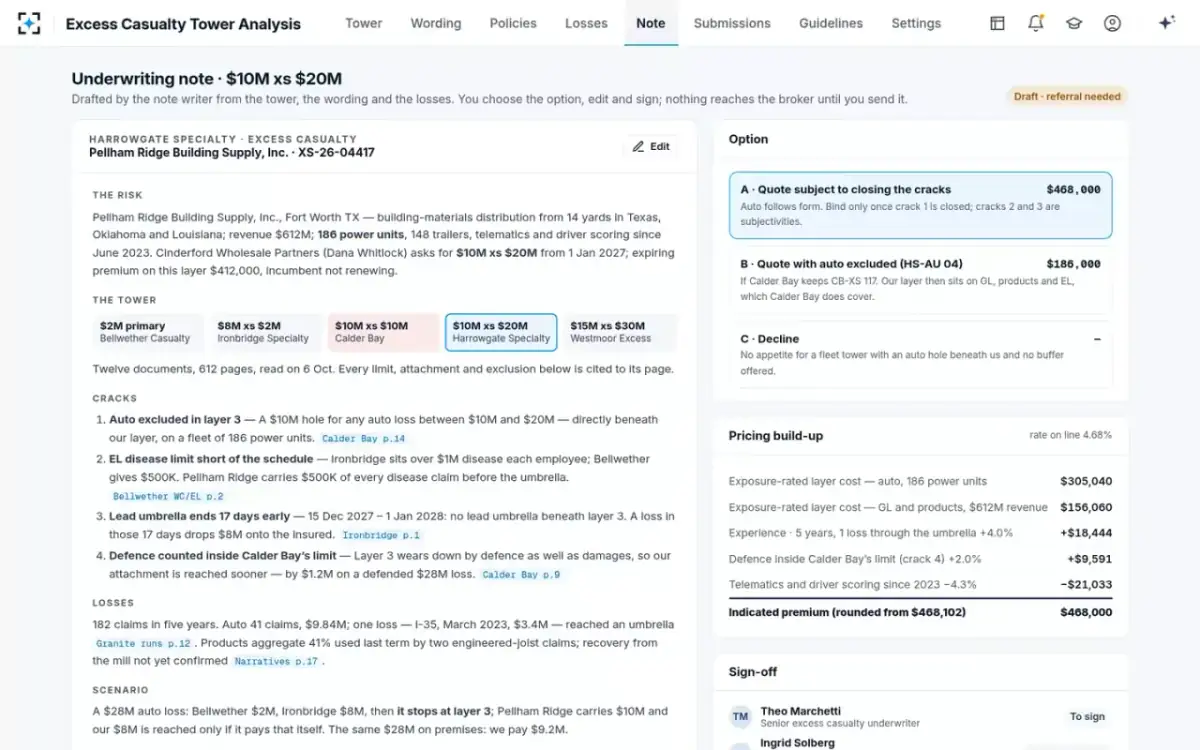Launch the sparkle AI assistant icon

(x=1166, y=23)
